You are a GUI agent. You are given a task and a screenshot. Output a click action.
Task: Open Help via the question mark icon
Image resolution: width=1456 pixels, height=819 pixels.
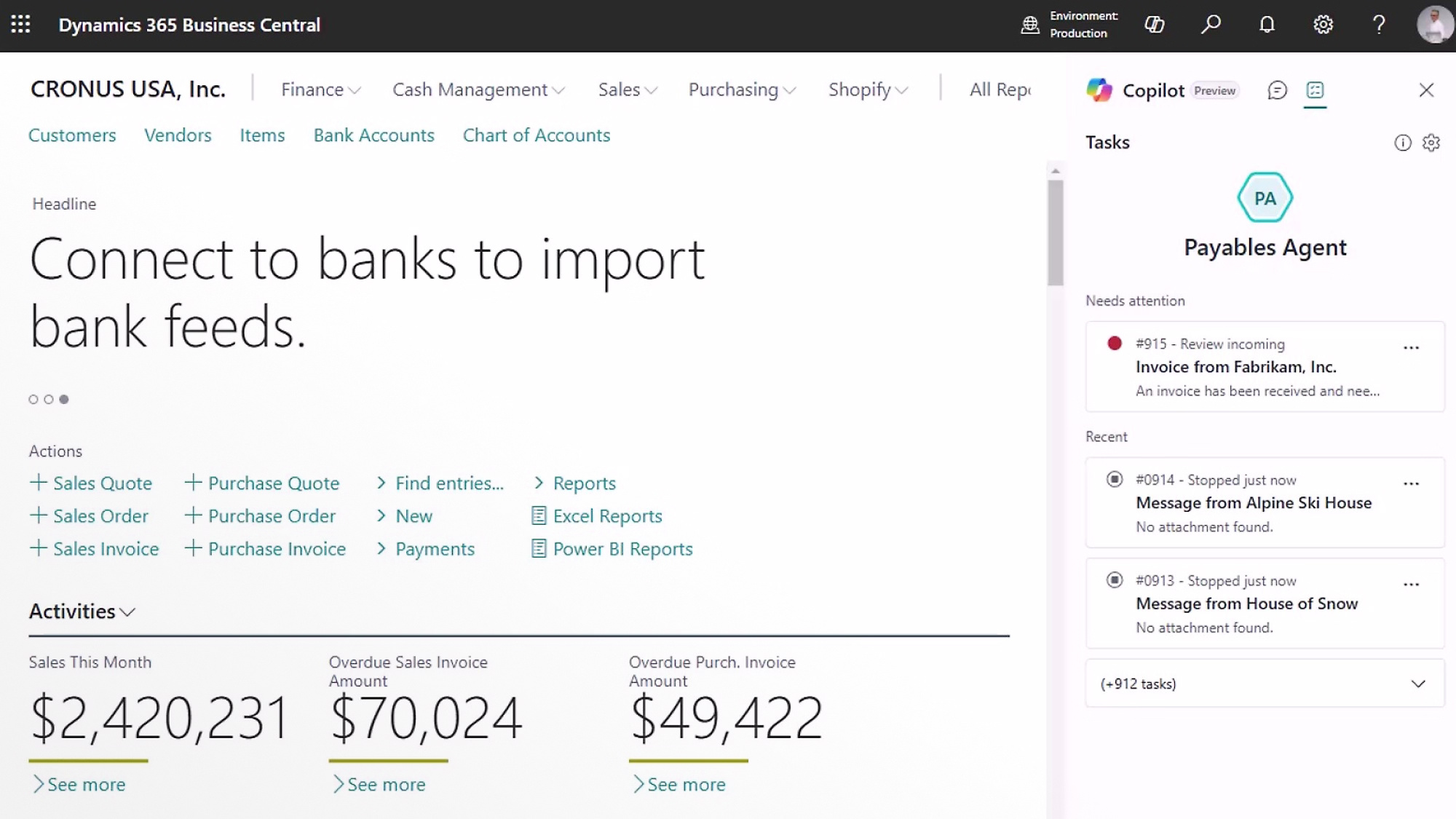[x=1378, y=24]
